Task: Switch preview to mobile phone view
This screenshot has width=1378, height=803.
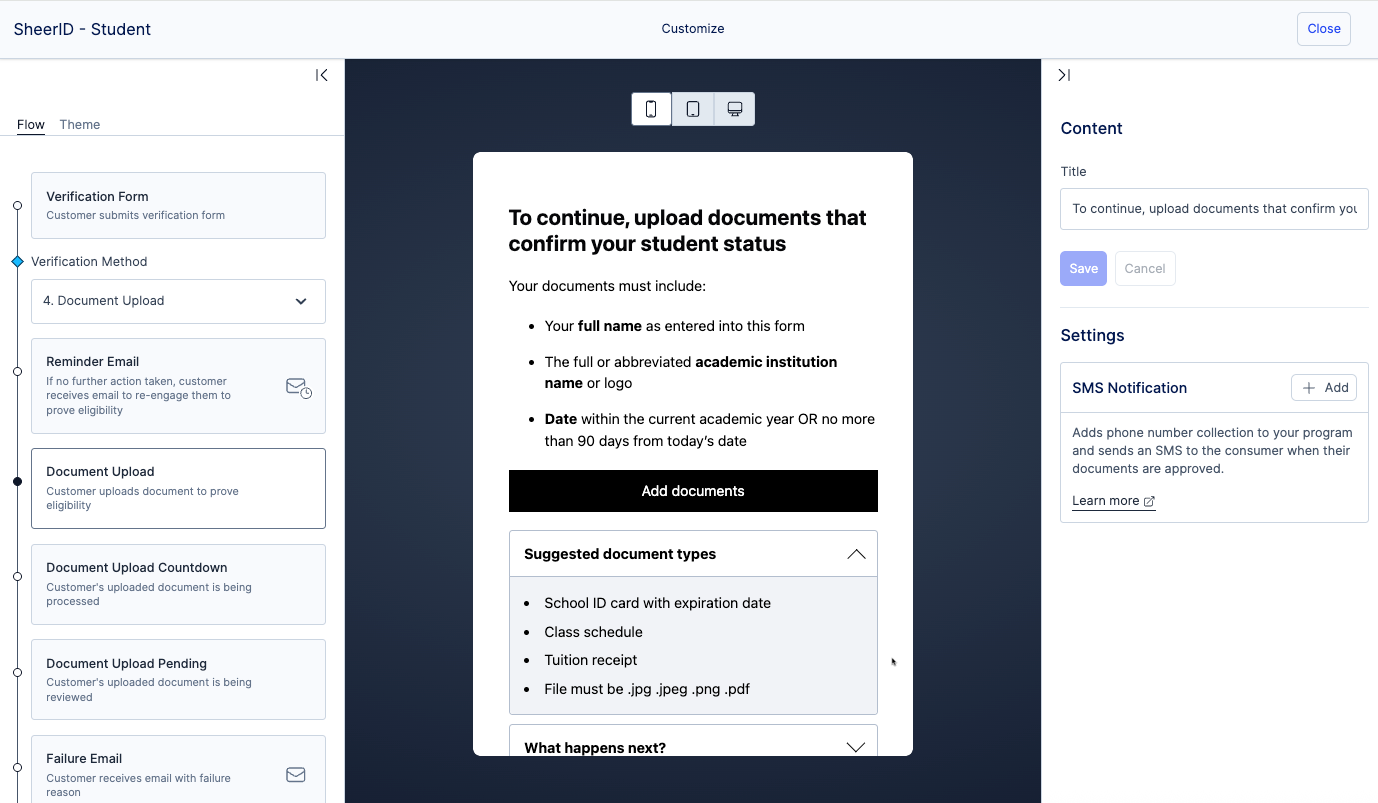Action: tap(651, 109)
